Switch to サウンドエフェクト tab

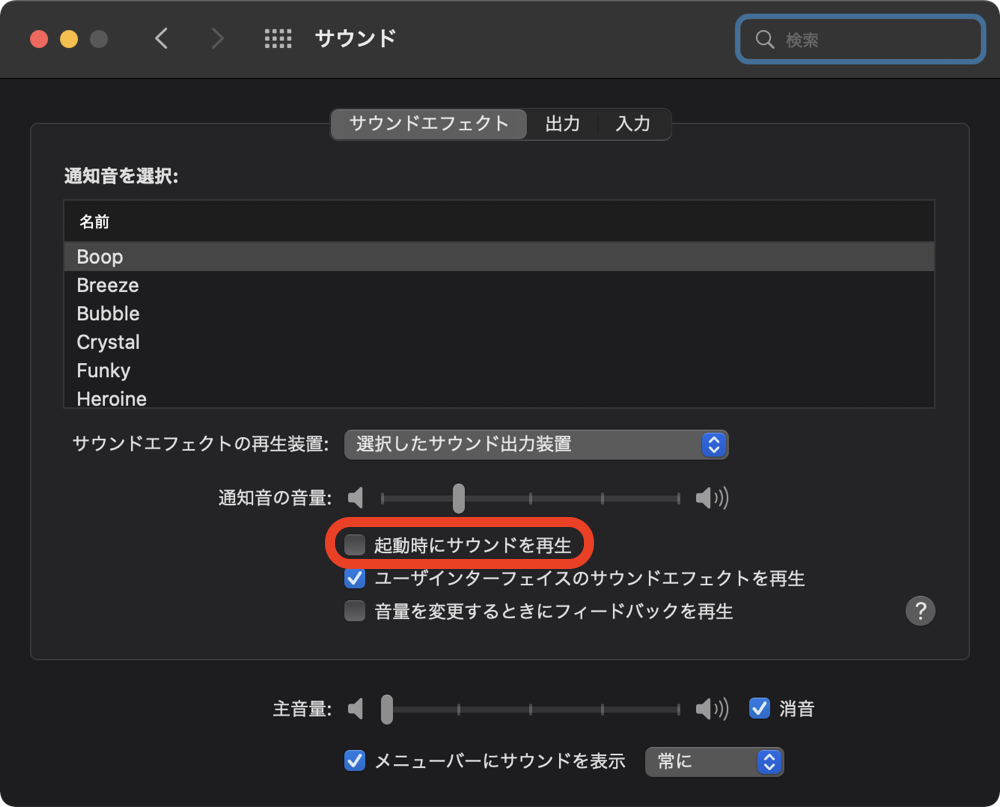[429, 124]
